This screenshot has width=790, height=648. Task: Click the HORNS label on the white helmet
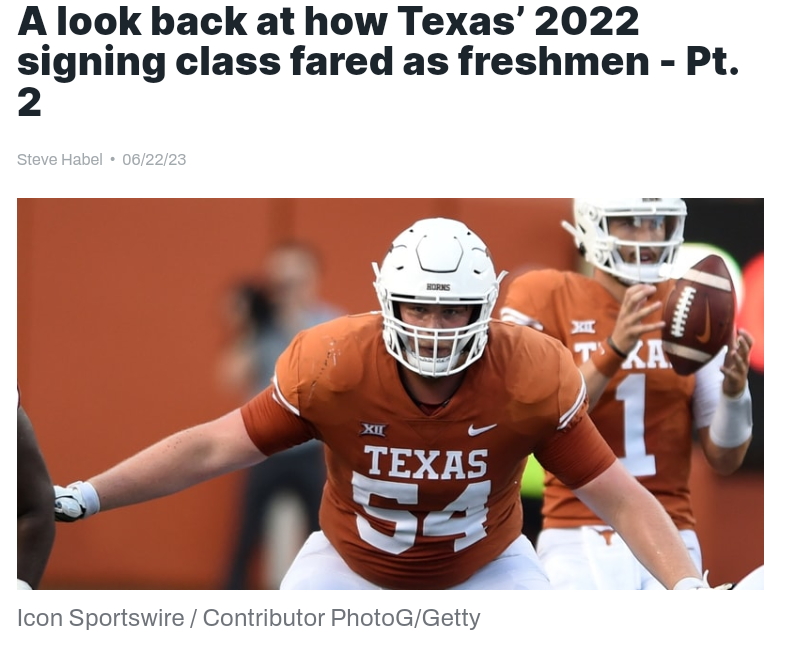click(438, 287)
